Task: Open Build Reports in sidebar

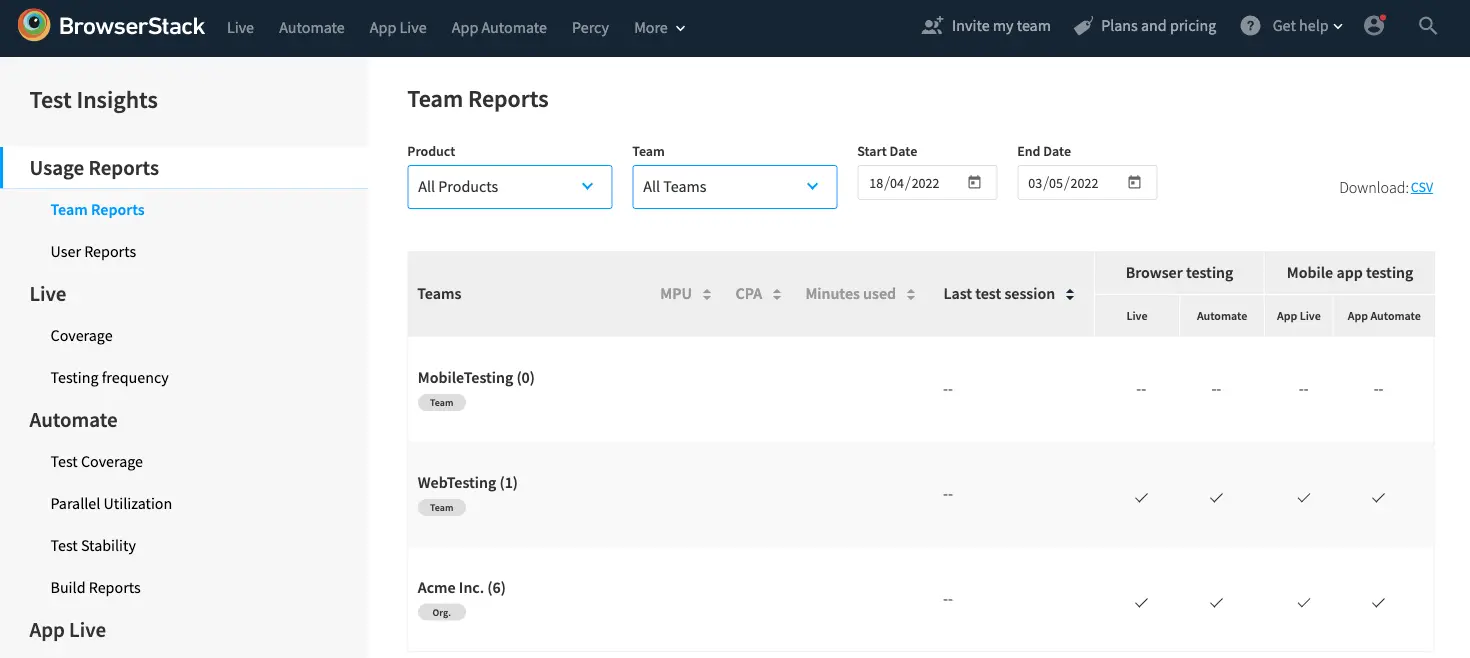Action: coord(95,588)
